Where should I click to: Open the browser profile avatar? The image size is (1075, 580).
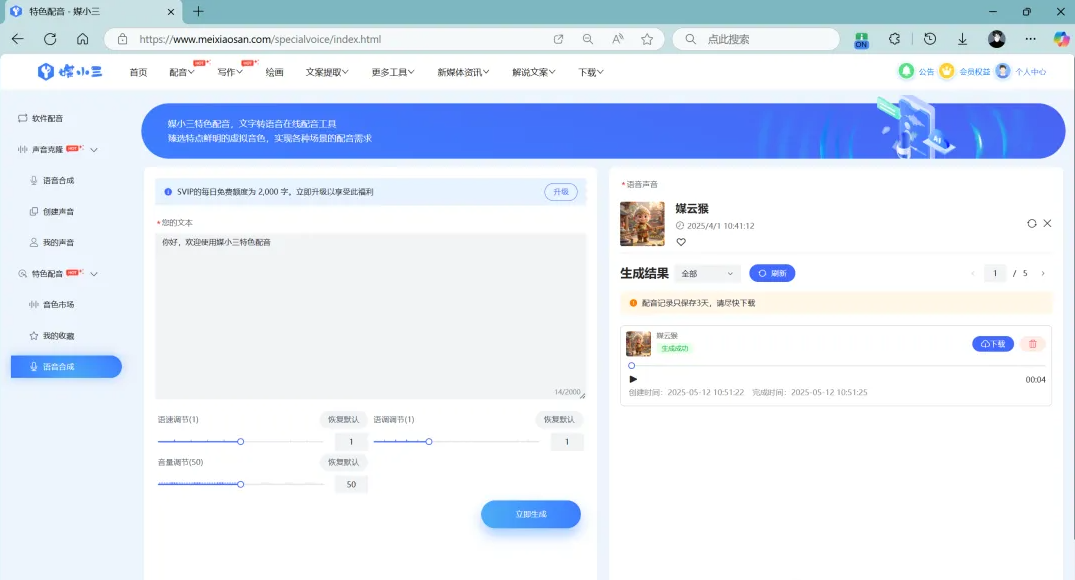pyautogui.click(x=997, y=39)
